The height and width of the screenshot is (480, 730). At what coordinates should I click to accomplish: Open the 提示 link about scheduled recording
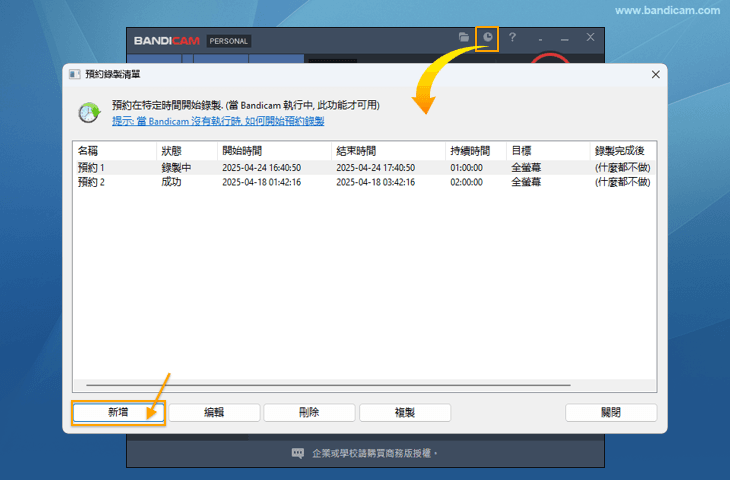point(218,121)
